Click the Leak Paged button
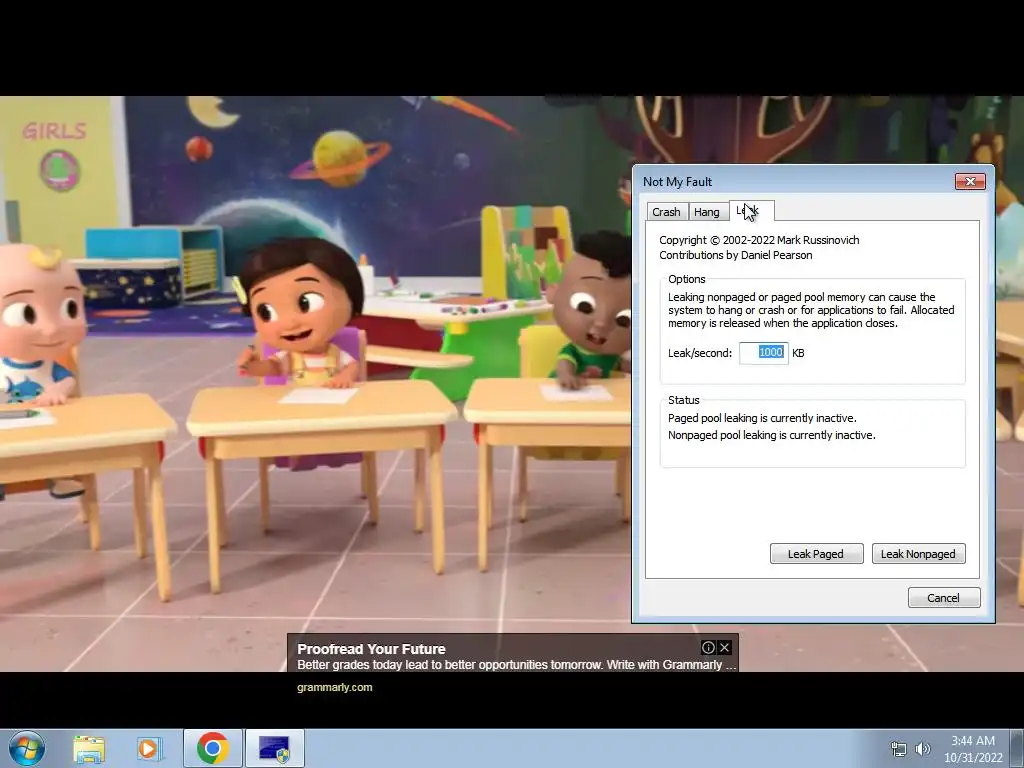 [x=816, y=554]
